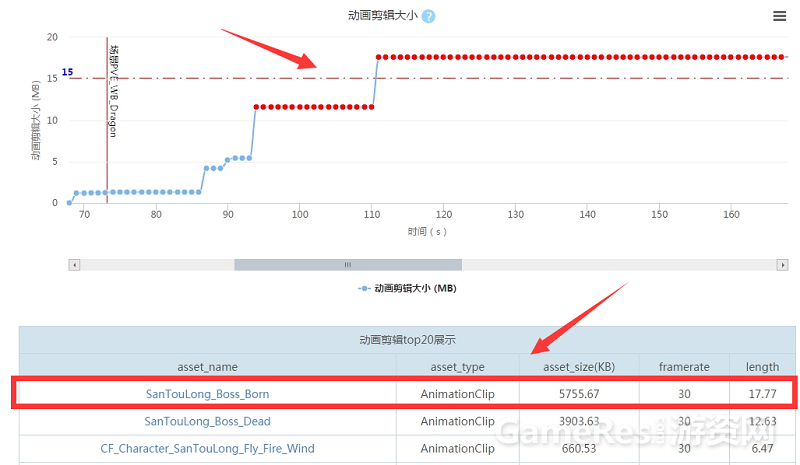
Task: Click the left arrow of the horizontal scrollbar
Action: pos(74,265)
